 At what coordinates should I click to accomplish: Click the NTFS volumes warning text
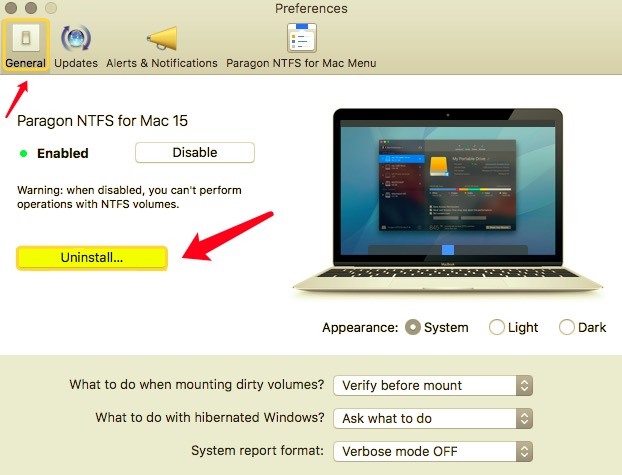pyautogui.click(x=129, y=197)
